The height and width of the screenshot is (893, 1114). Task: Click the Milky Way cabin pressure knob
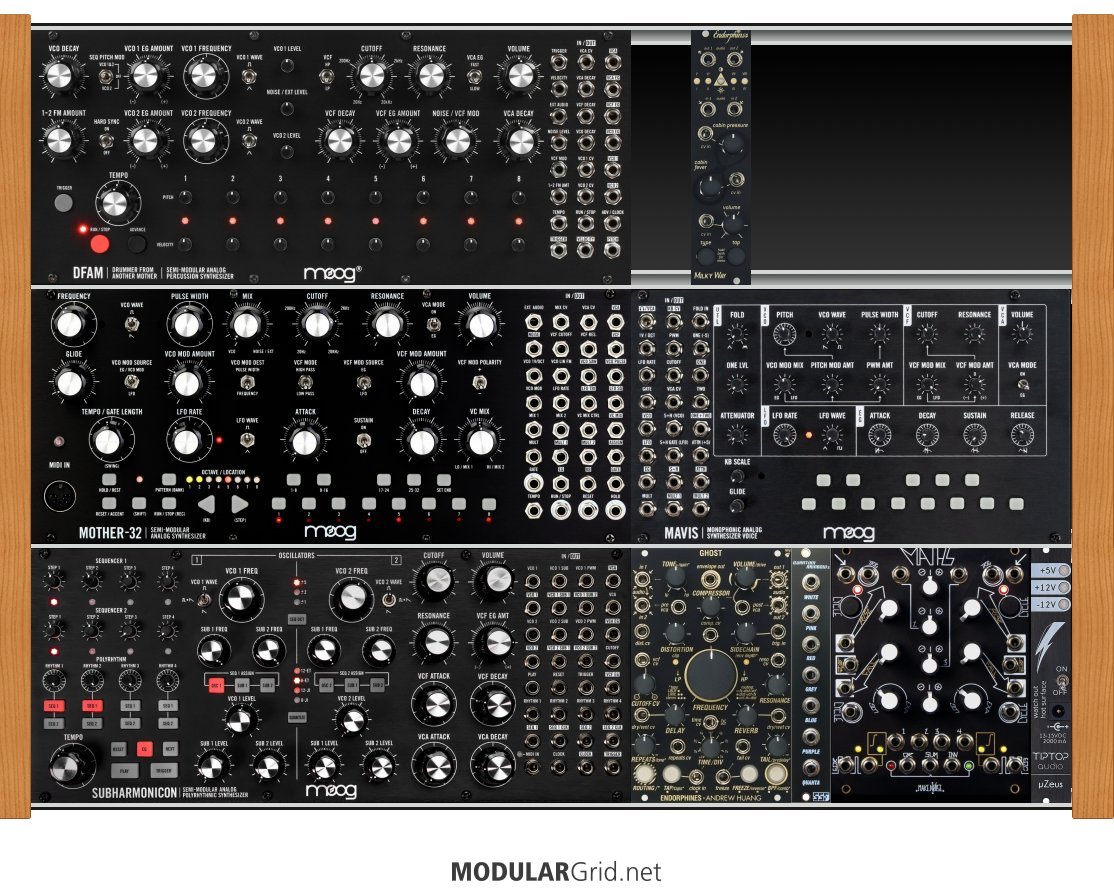pyautogui.click(x=732, y=145)
